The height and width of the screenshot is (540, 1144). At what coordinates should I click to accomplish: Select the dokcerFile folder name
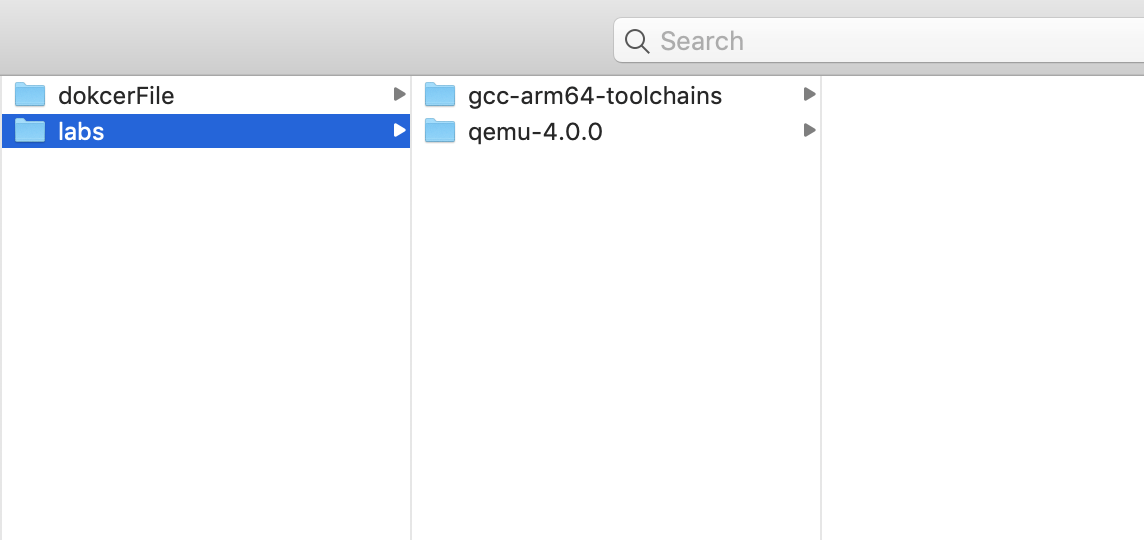pyautogui.click(x=116, y=96)
